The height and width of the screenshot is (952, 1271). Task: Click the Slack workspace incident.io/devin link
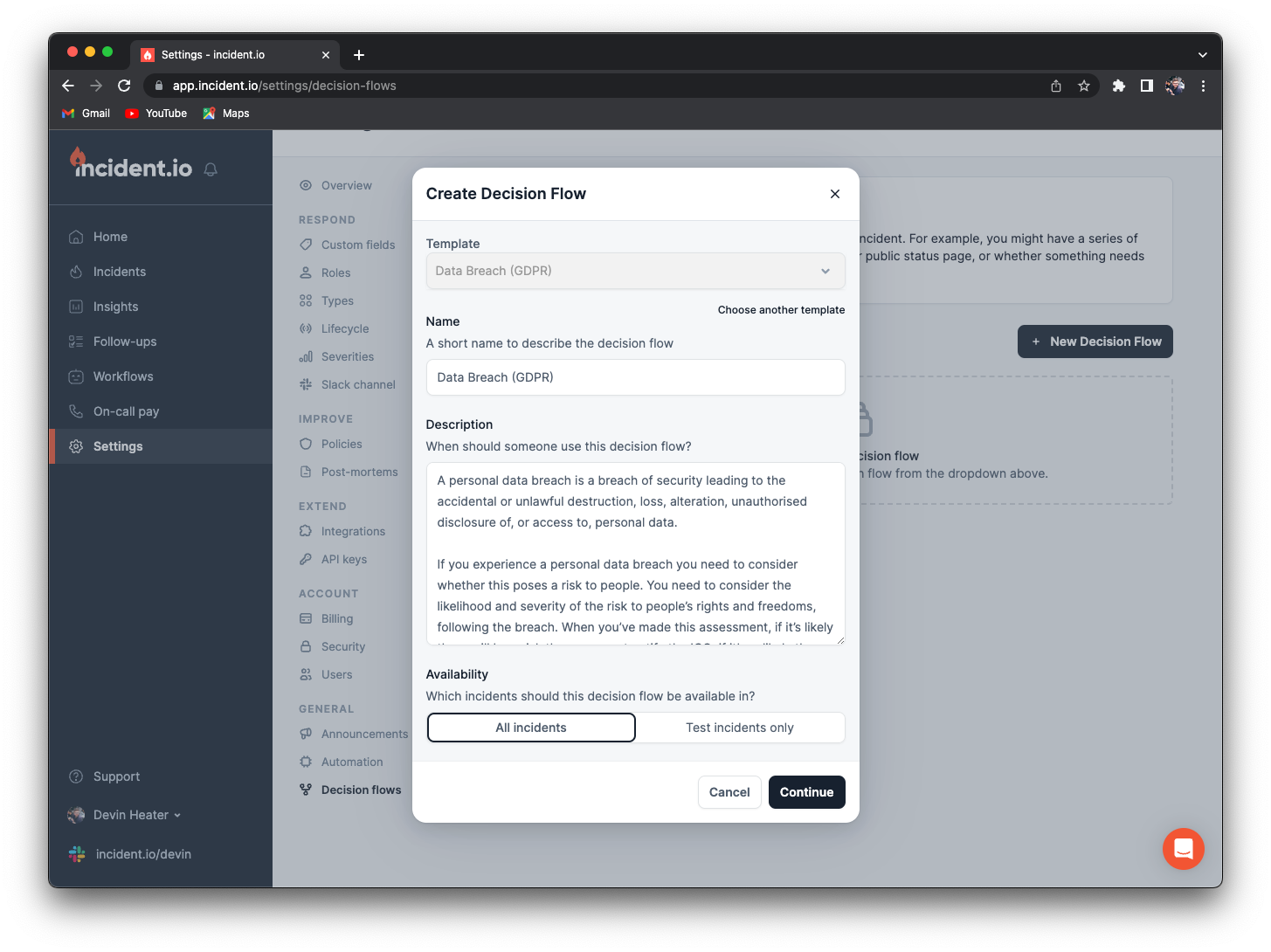pos(130,854)
